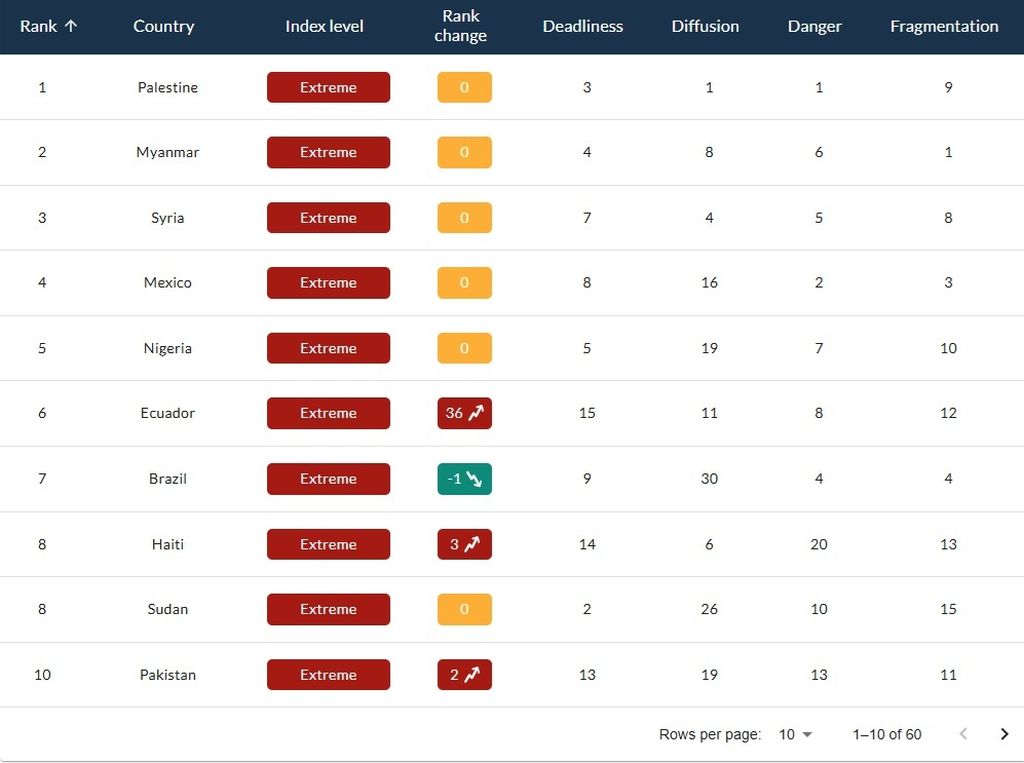Sort by the Index level column
Image resolution: width=1024 pixels, height=763 pixels.
tap(324, 26)
